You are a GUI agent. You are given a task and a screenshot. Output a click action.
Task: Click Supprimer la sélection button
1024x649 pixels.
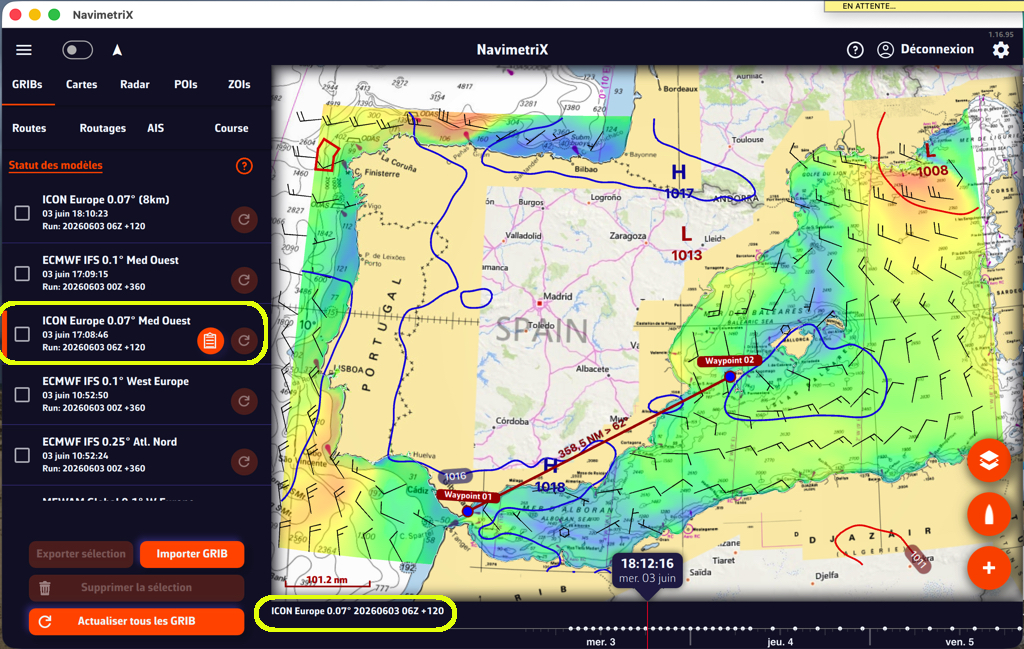point(136,588)
